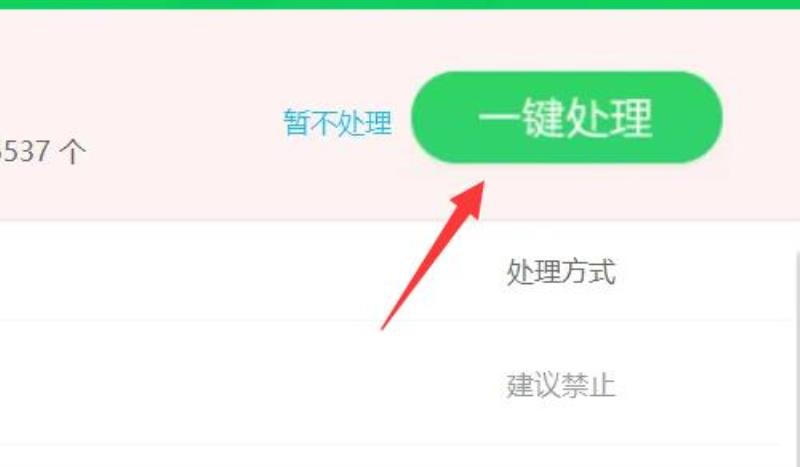Open the 建议禁止 handling method choice
The image size is (800, 467).
[561, 385]
